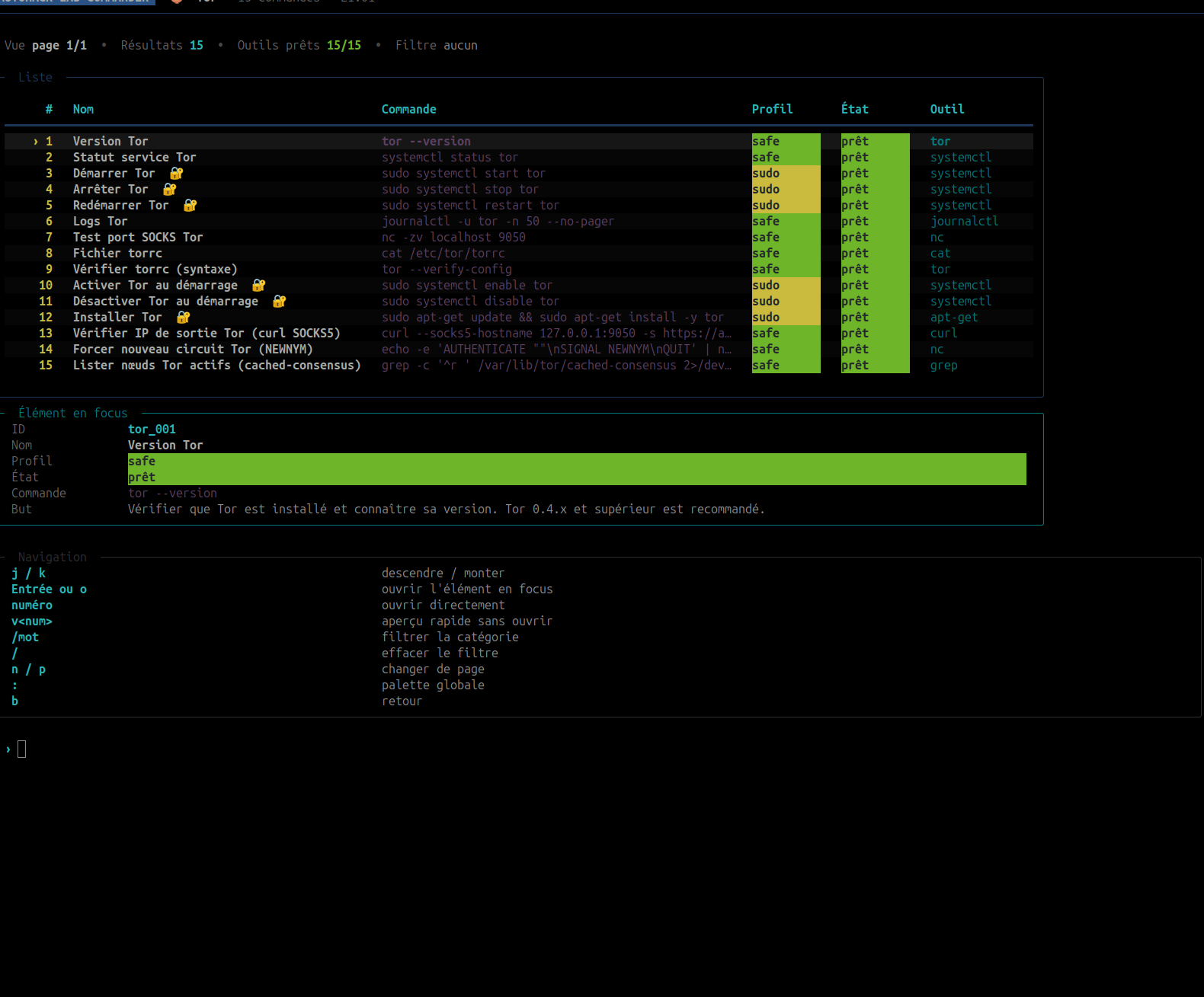
Task: Click the green safe Profil bar in focus panel
Action: (x=577, y=461)
